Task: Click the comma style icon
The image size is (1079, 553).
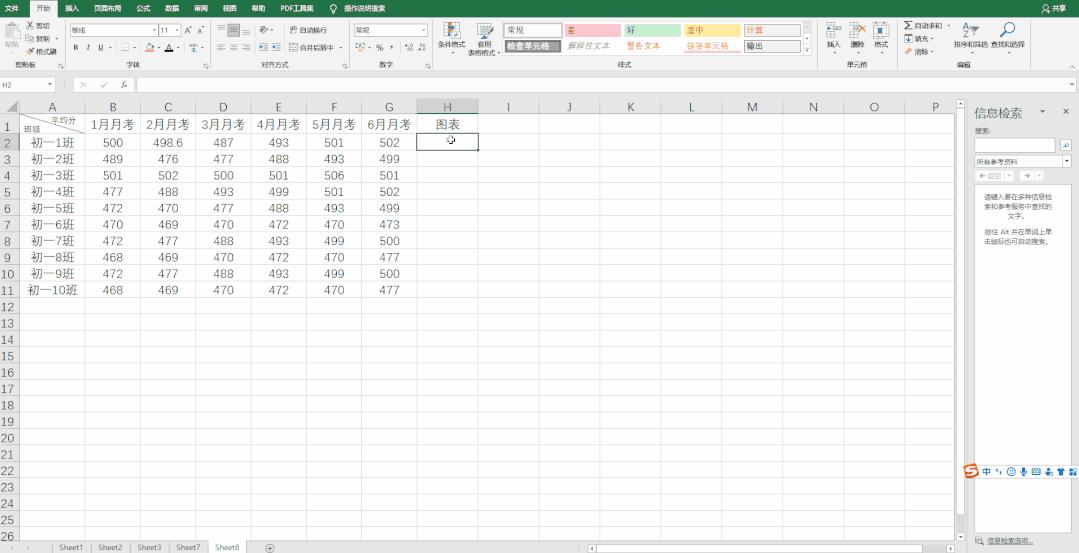Action: click(392, 47)
